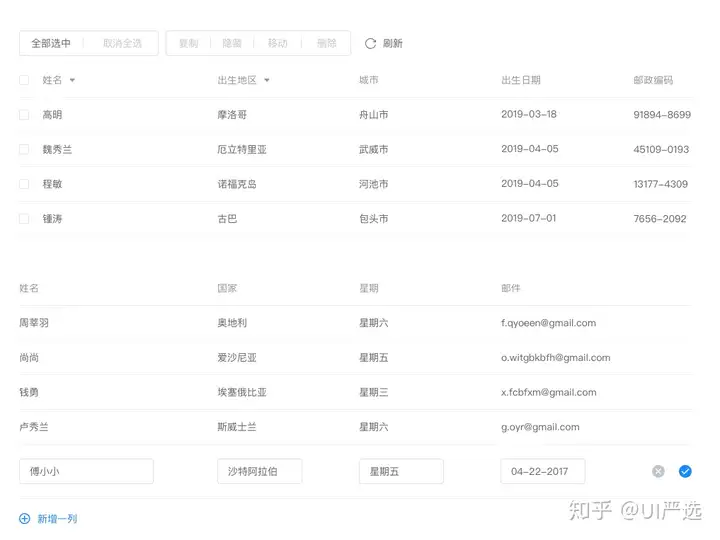The width and height of the screenshot is (720, 540).
Task: Click the 移动 toolbar button
Action: [278, 43]
